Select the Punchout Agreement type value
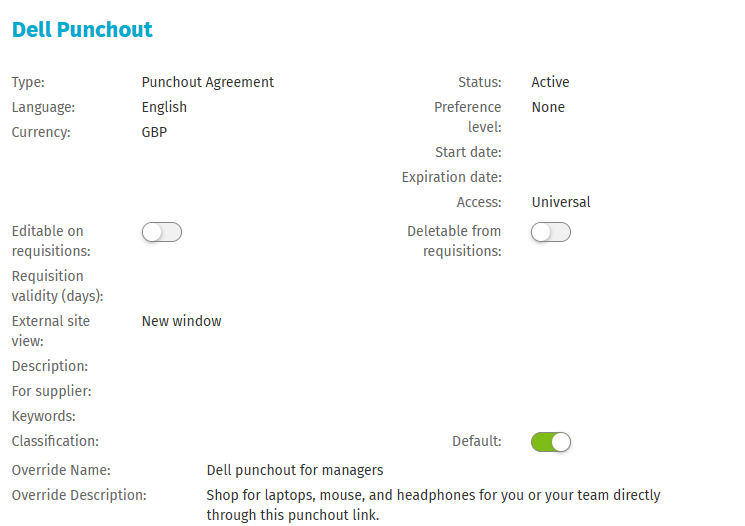The height and width of the screenshot is (526, 745). [208, 82]
